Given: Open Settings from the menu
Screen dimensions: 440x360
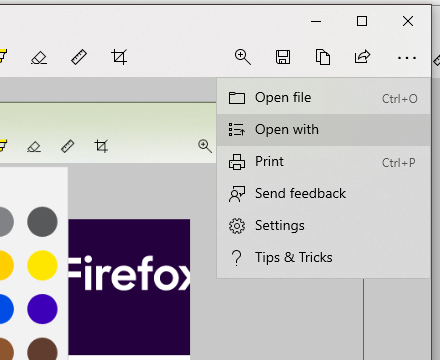Looking at the screenshot, I should (323, 226).
